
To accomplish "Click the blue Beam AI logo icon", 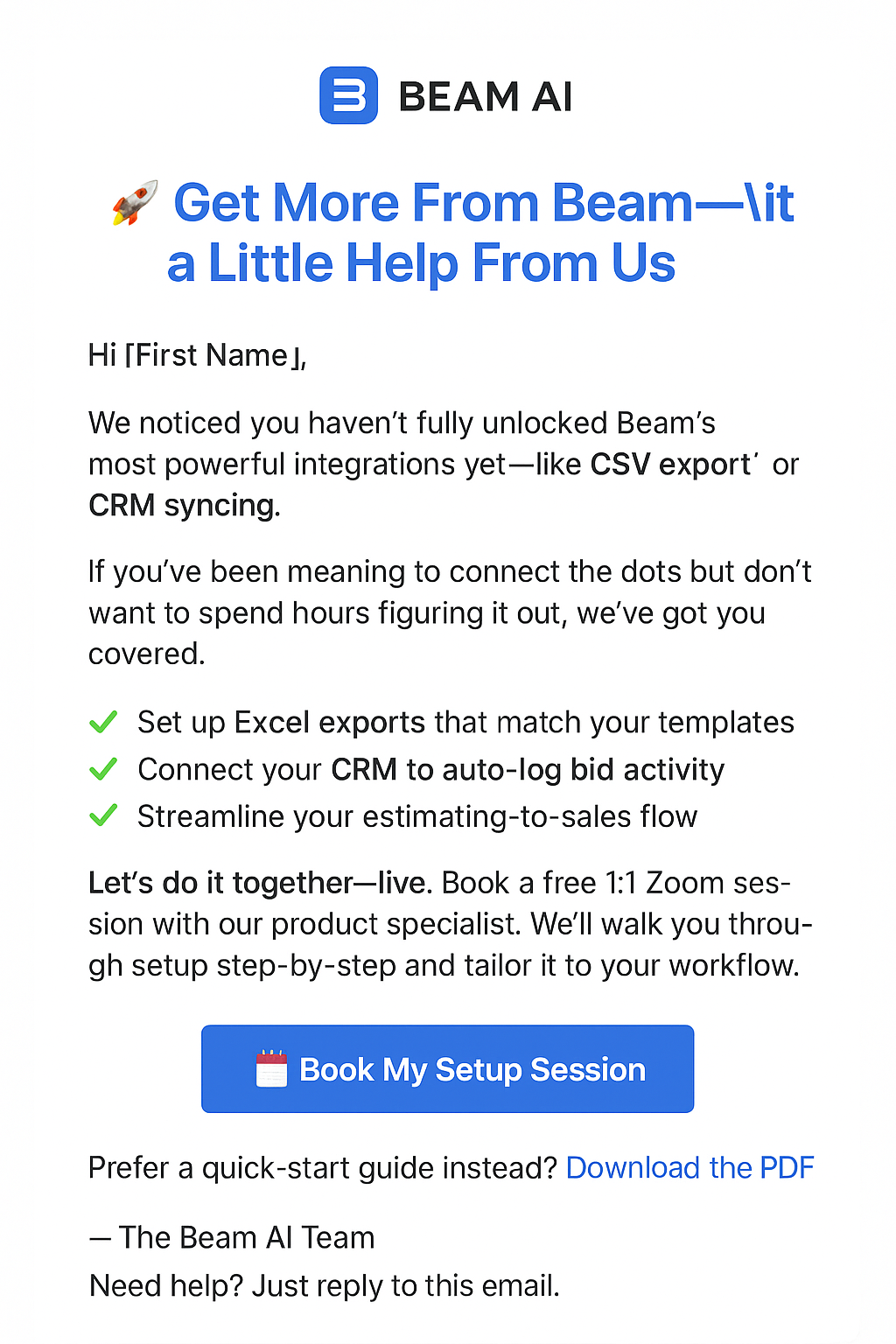I will (348, 95).
